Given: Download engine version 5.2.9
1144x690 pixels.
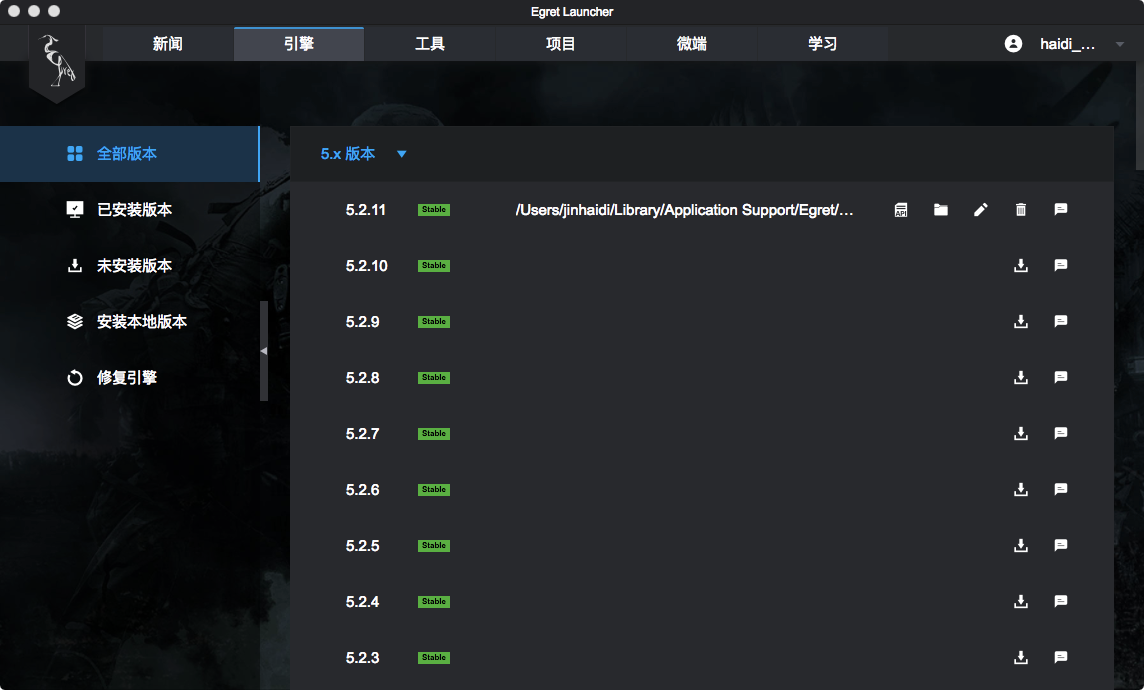Looking at the screenshot, I should click(1021, 322).
